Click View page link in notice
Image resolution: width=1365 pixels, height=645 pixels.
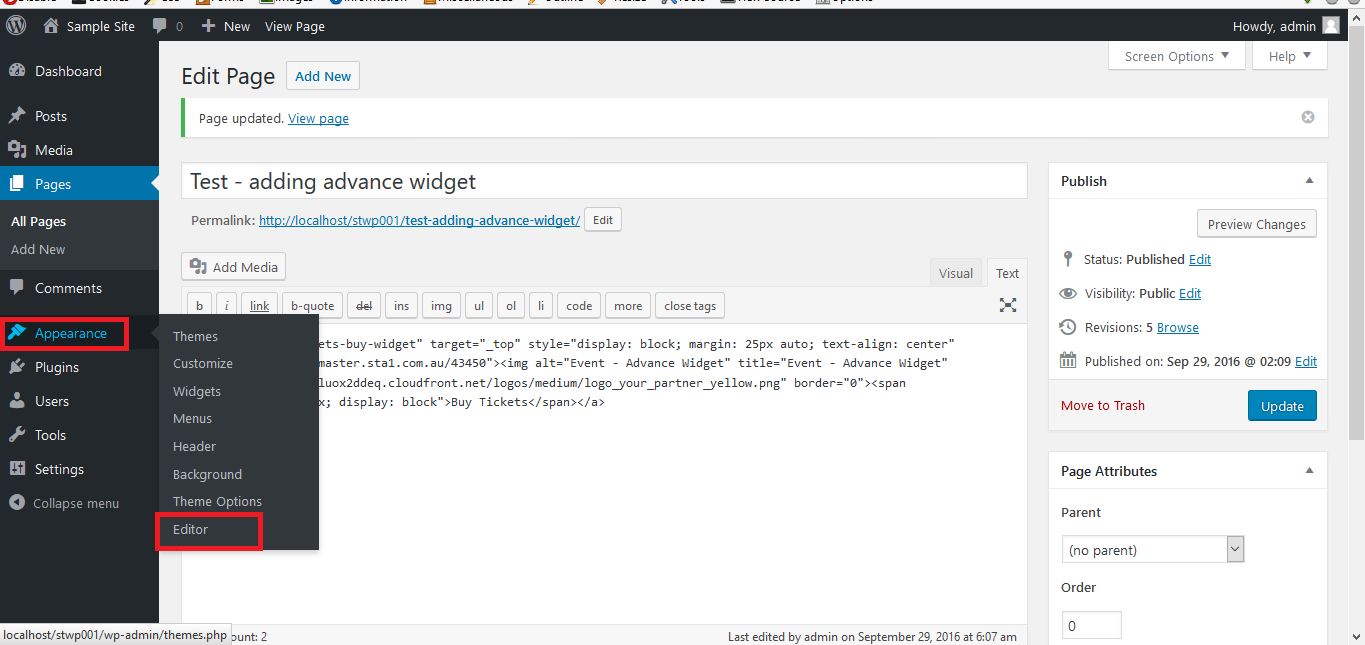pyautogui.click(x=318, y=118)
